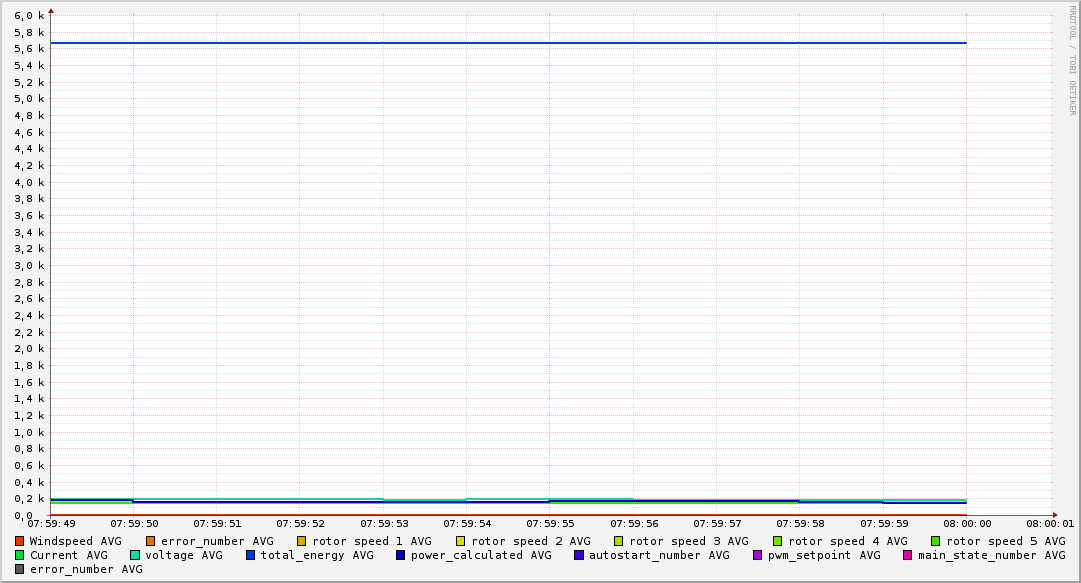Click the RRDTOOL / TOBI OETIKER watermark
The width and height of the screenshot is (1081, 583).
point(1073,60)
